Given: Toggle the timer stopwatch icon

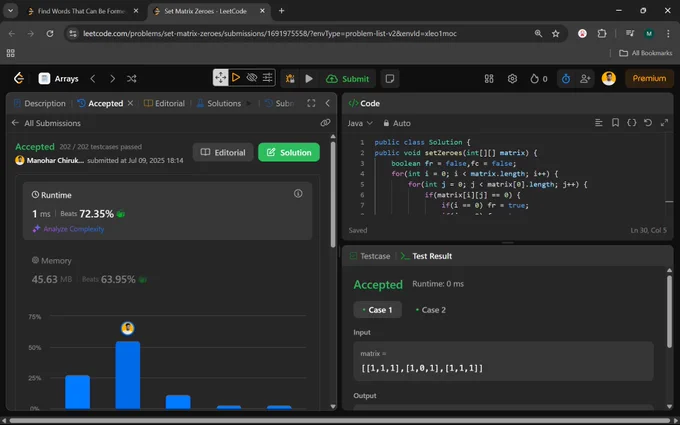Looking at the screenshot, I should pos(566,78).
